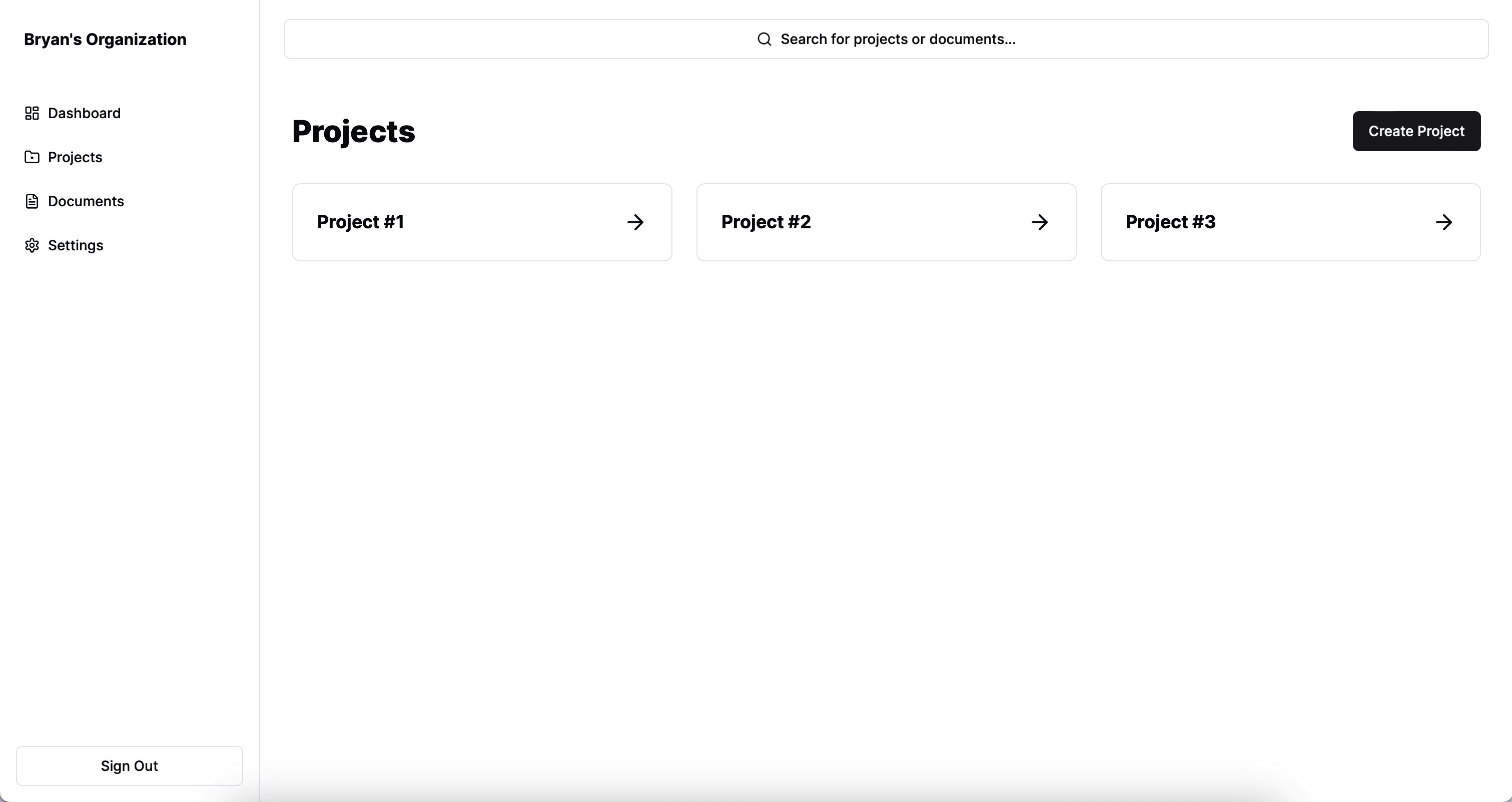Click the Projects page heading
Screen dimensions: 1512x802
click(x=353, y=132)
